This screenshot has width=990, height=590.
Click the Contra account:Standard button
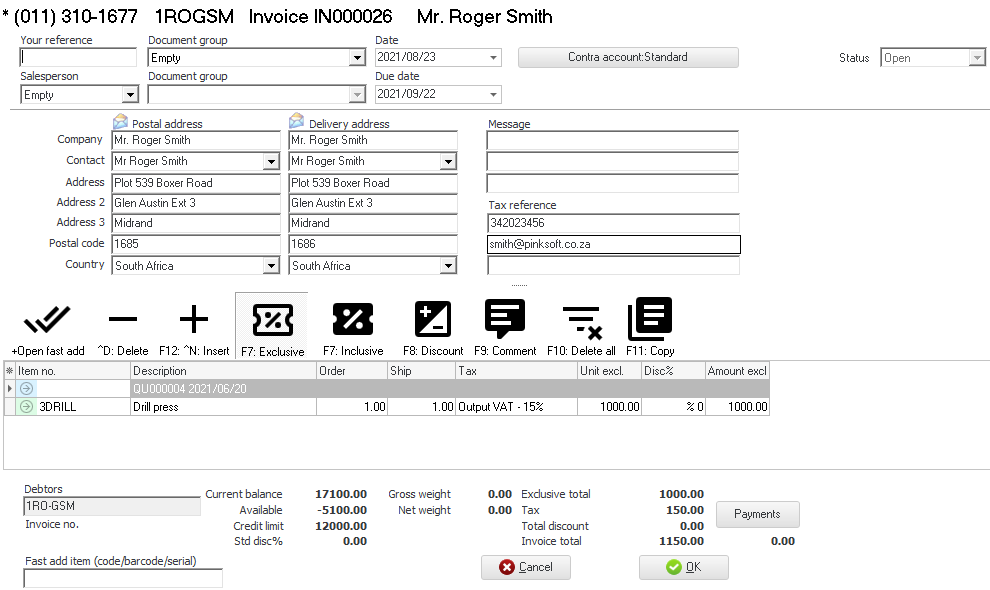[628, 57]
